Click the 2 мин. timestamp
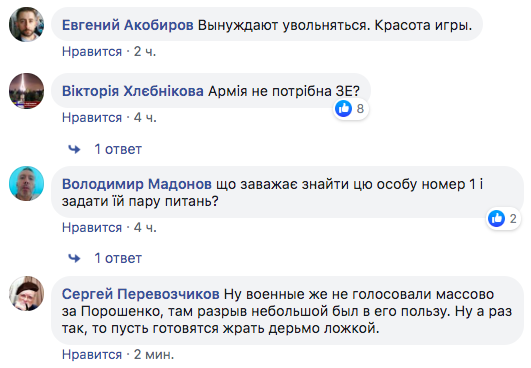 (154, 354)
